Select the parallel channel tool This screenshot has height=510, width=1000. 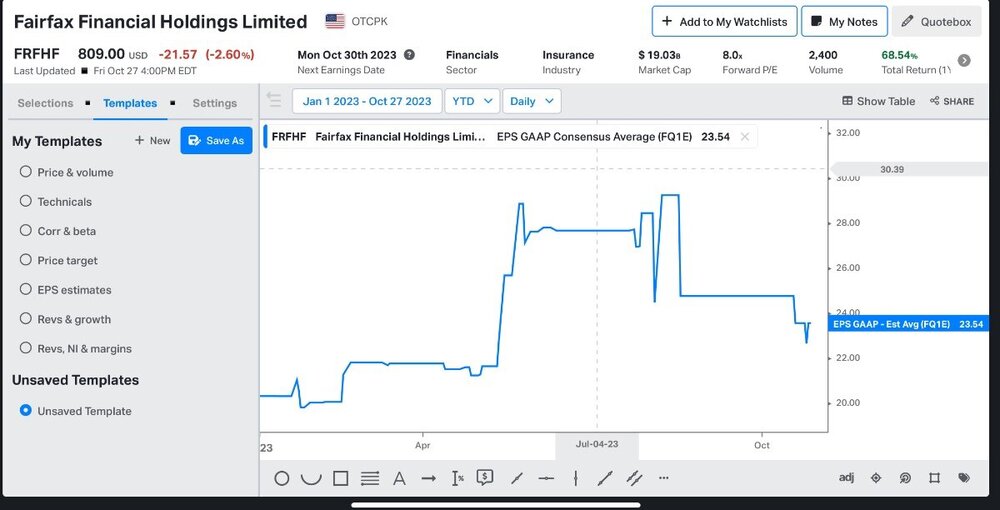[x=634, y=478]
